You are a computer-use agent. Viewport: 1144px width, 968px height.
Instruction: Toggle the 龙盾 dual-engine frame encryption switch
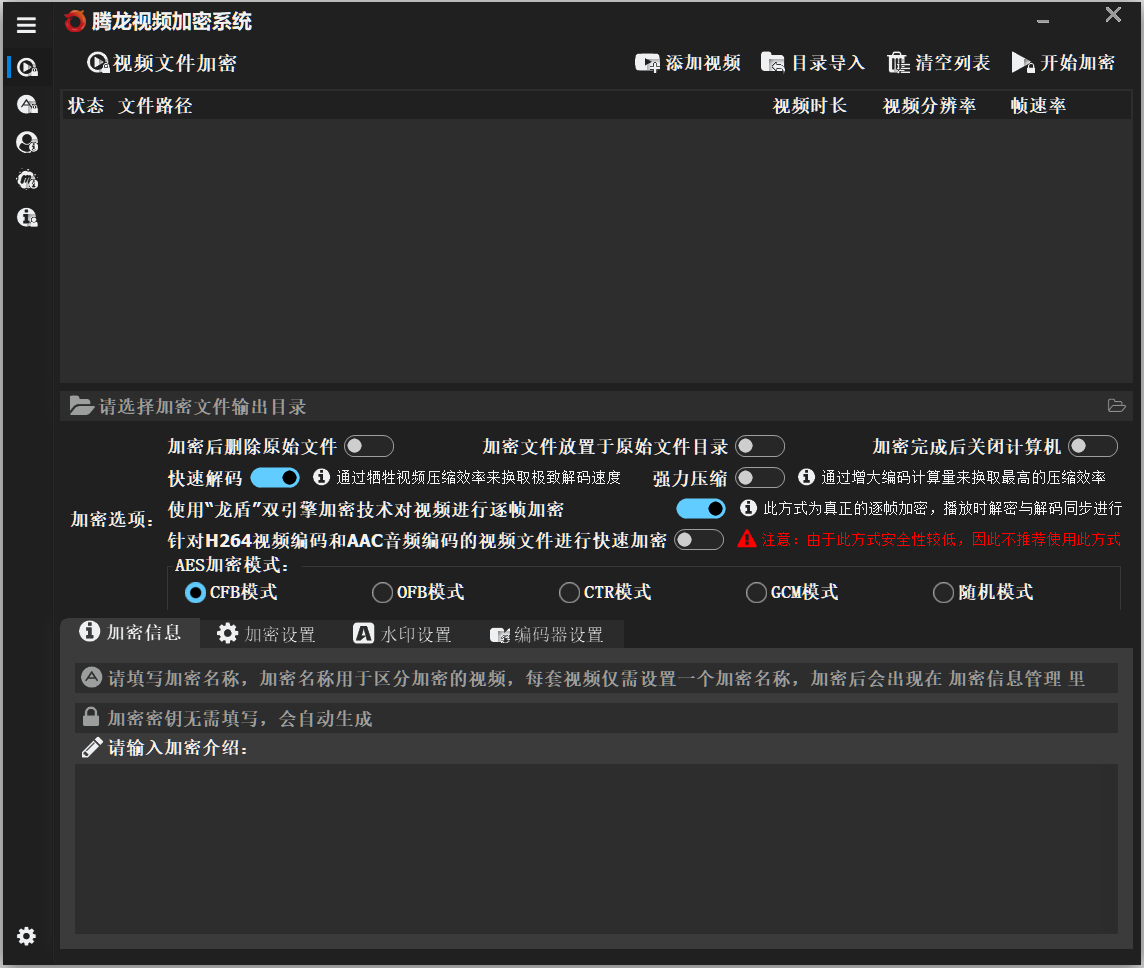[x=701, y=508]
